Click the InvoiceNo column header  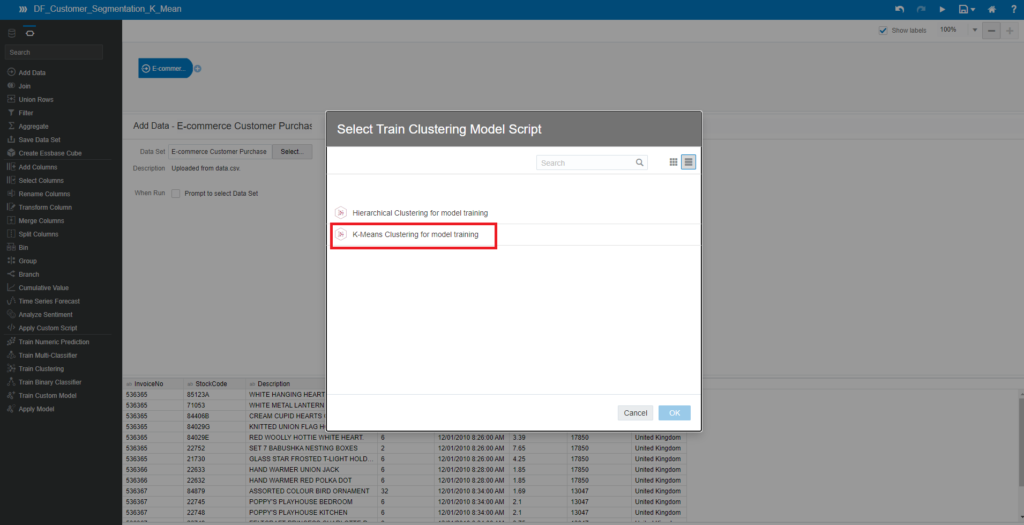153,384
